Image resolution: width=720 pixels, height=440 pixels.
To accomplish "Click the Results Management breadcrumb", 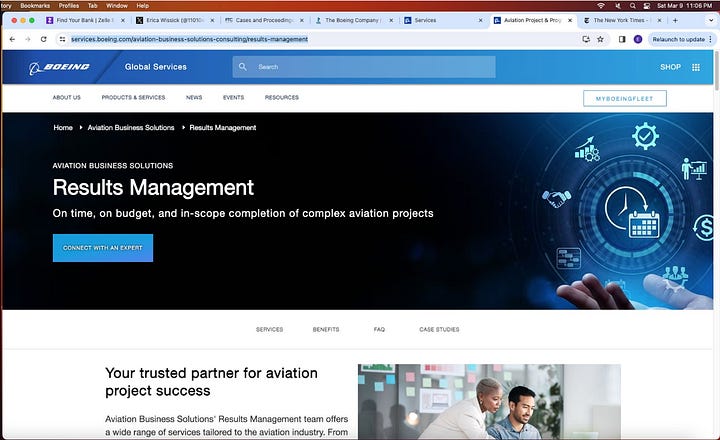I will coord(223,128).
